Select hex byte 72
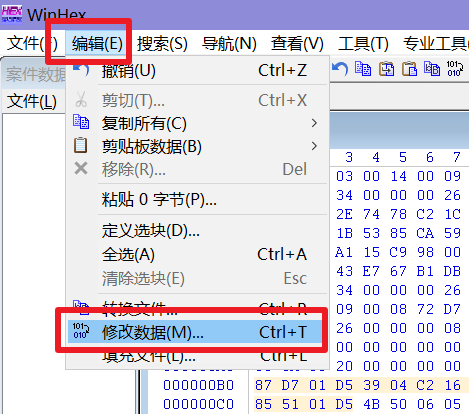Viewport: 469px width, 414px height. 425,309
